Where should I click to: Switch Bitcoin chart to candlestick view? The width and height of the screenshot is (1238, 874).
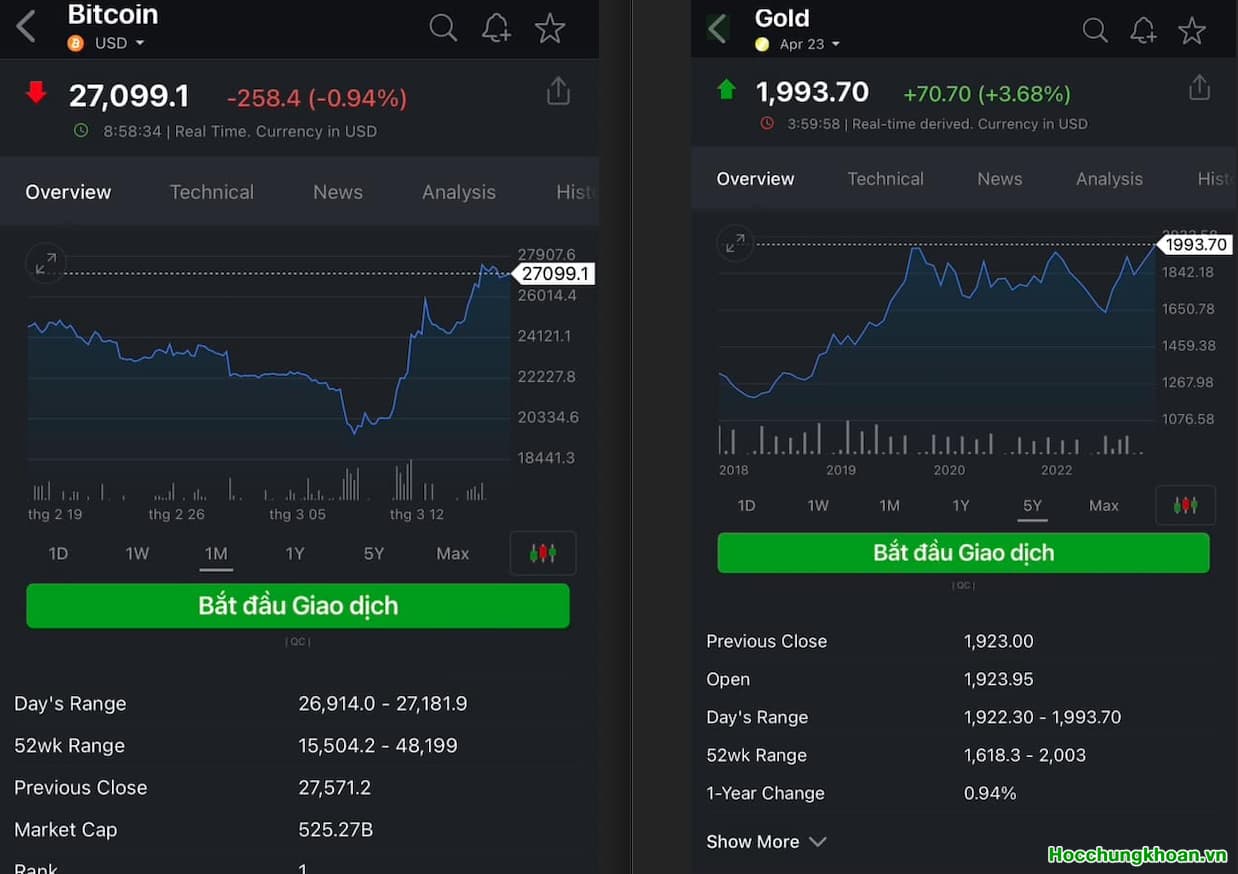point(543,553)
